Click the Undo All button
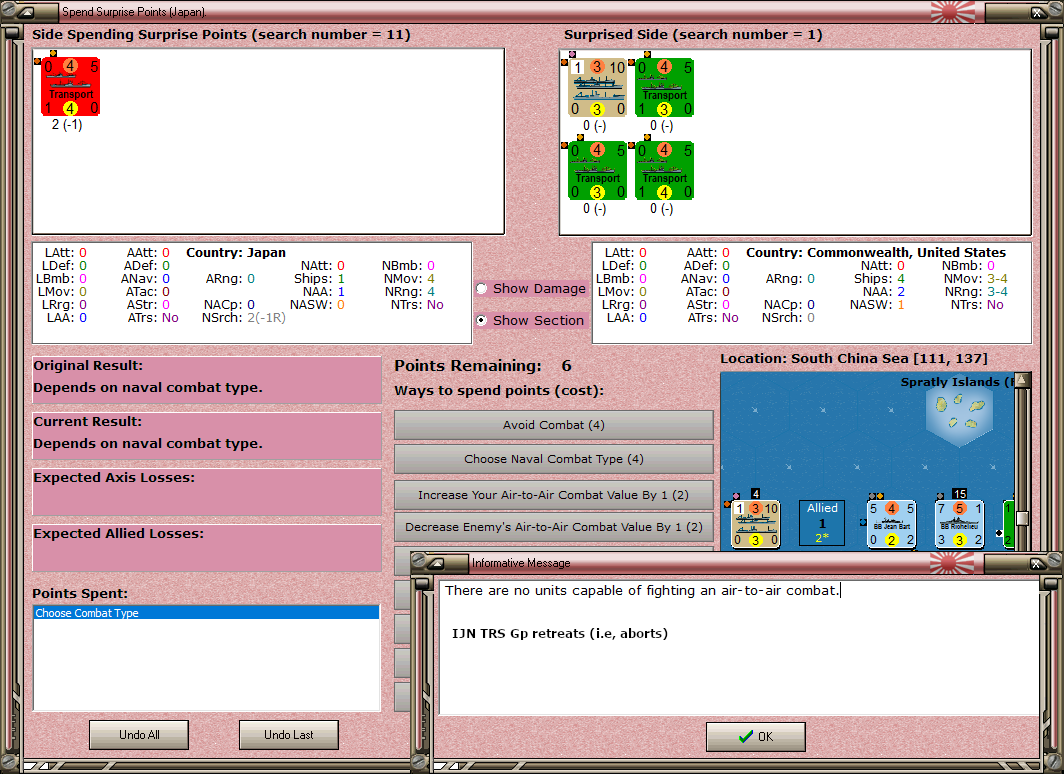1064x774 pixels. [139, 735]
